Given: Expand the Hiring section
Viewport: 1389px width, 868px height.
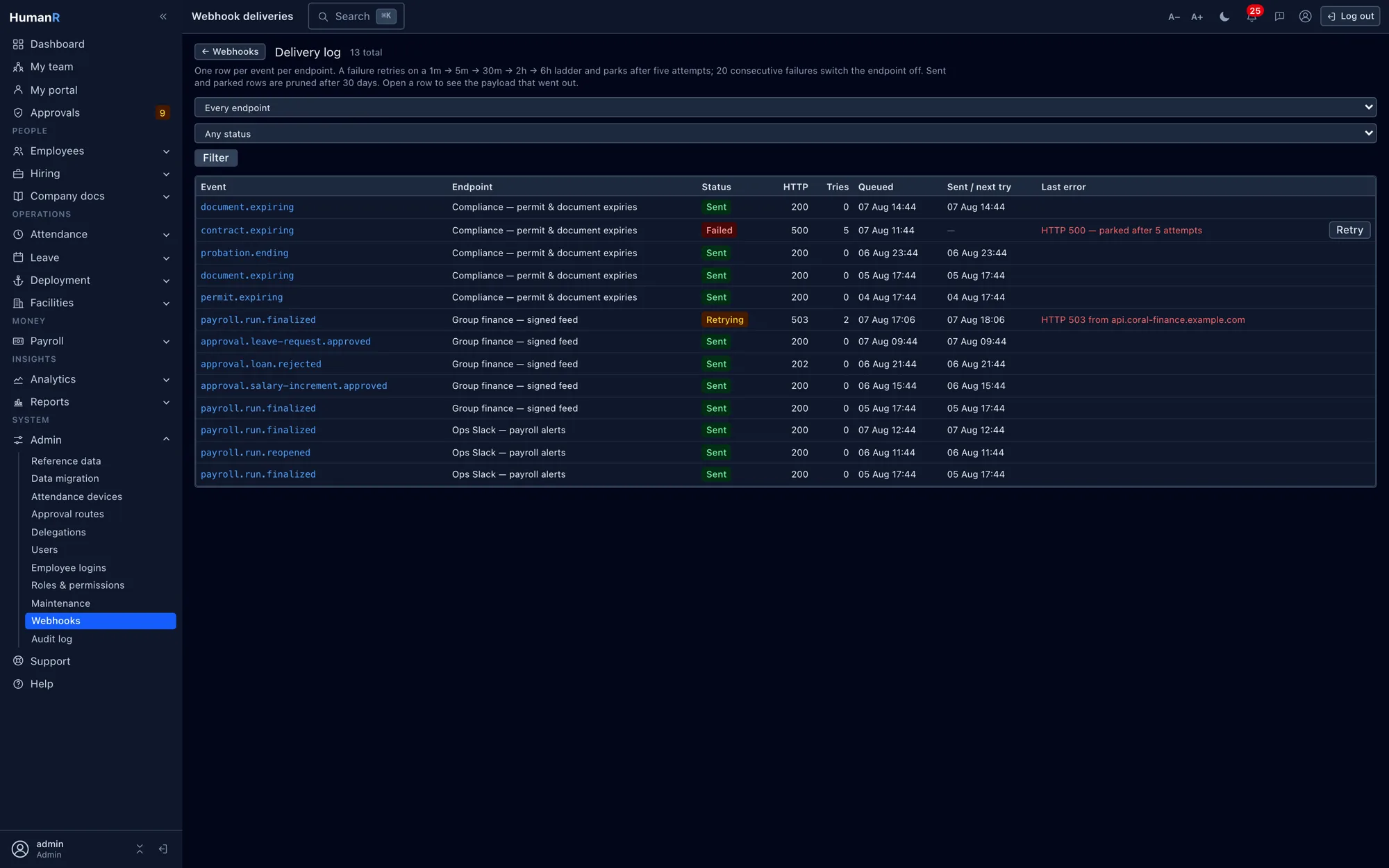Looking at the screenshot, I should point(91,174).
